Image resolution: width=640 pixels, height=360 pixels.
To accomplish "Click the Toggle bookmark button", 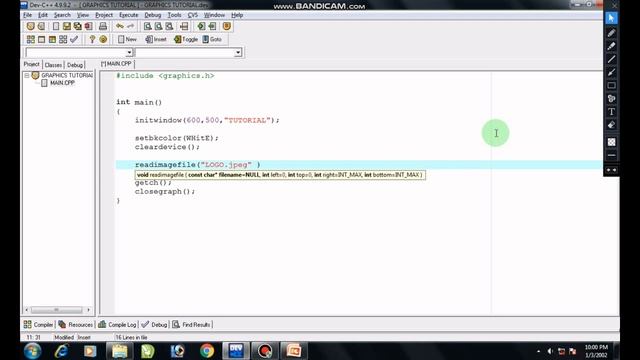I will pos(186,40).
